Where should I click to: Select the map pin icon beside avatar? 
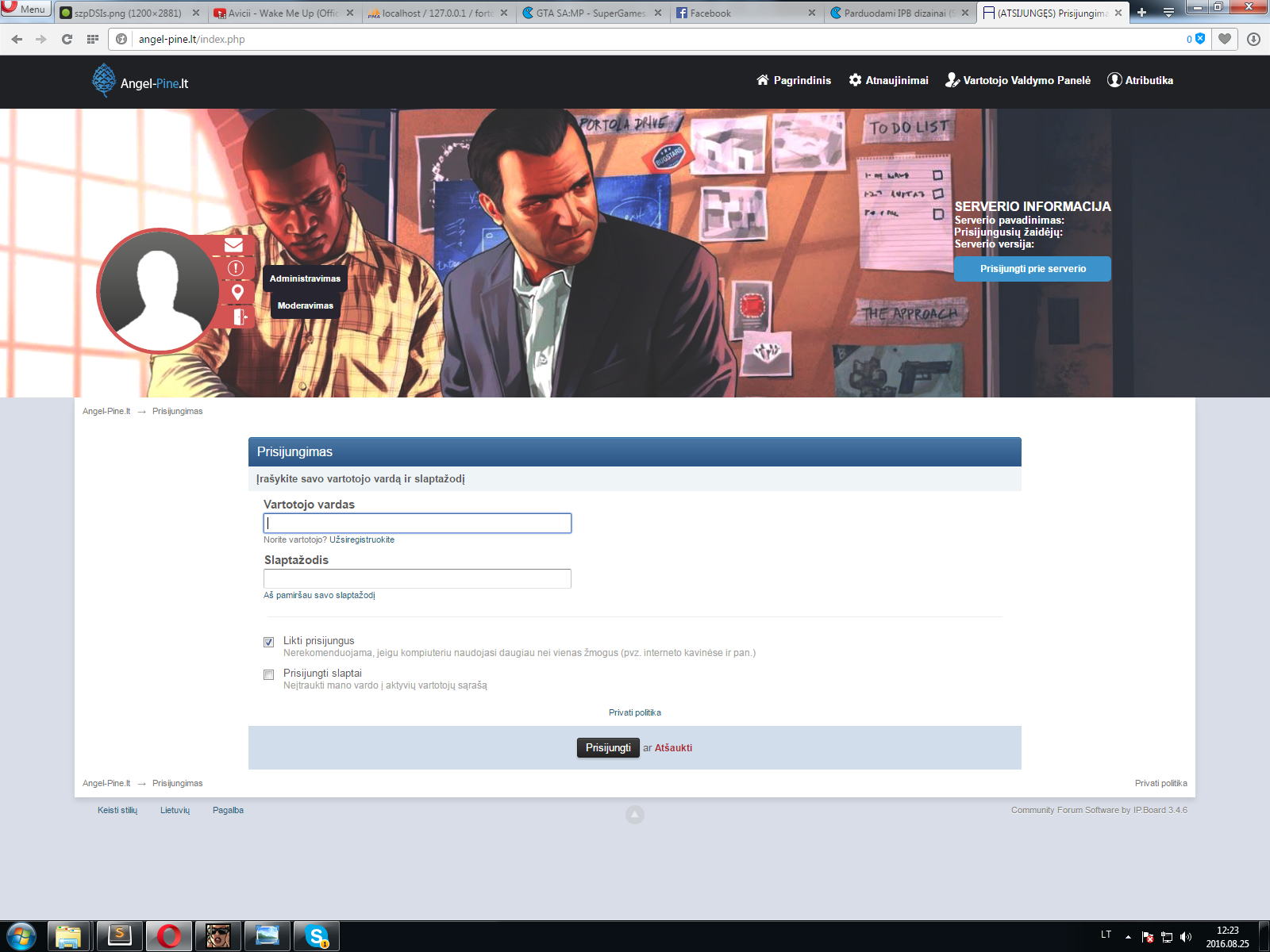[x=237, y=293]
